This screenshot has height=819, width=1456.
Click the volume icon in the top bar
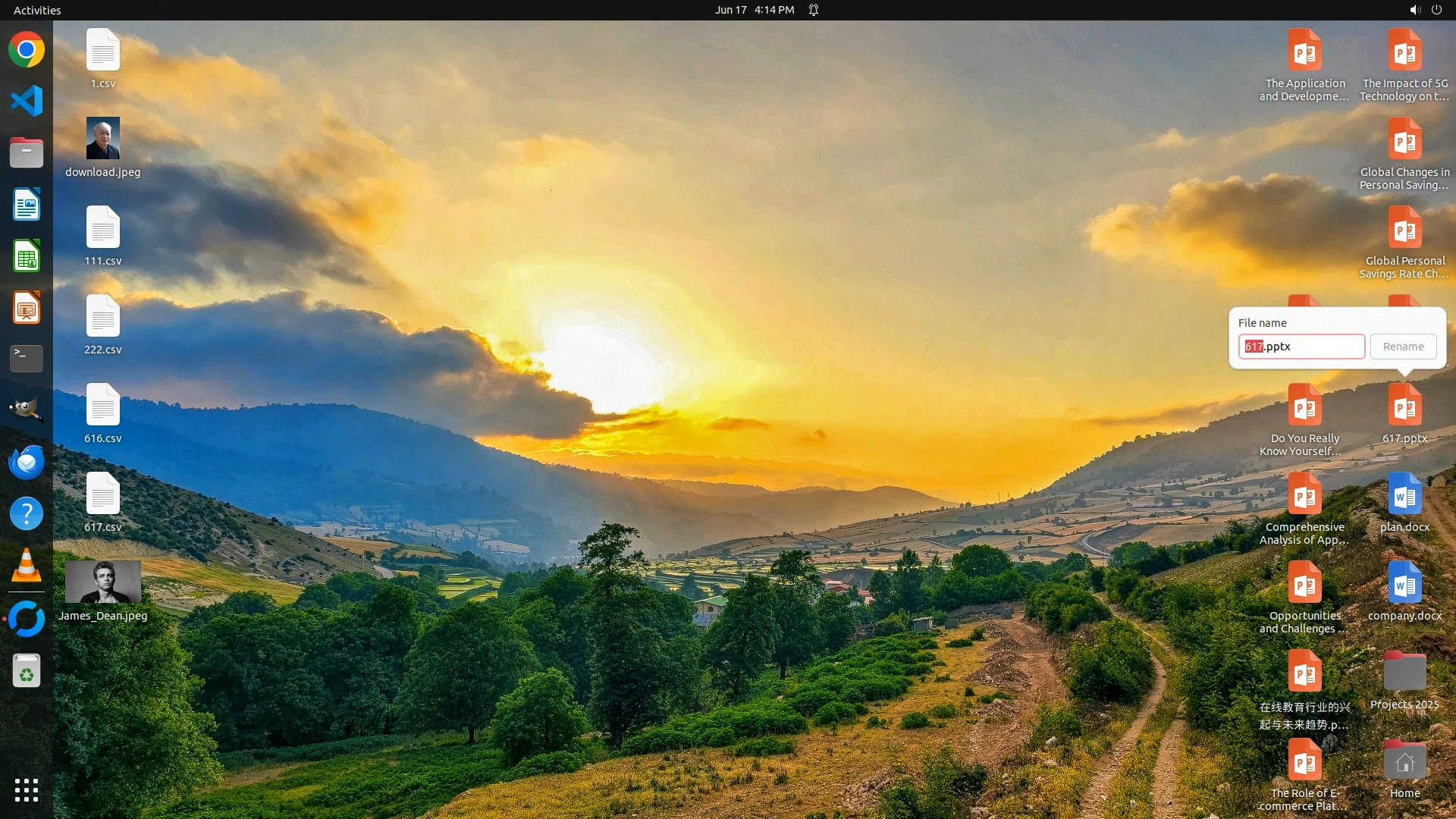(1414, 10)
